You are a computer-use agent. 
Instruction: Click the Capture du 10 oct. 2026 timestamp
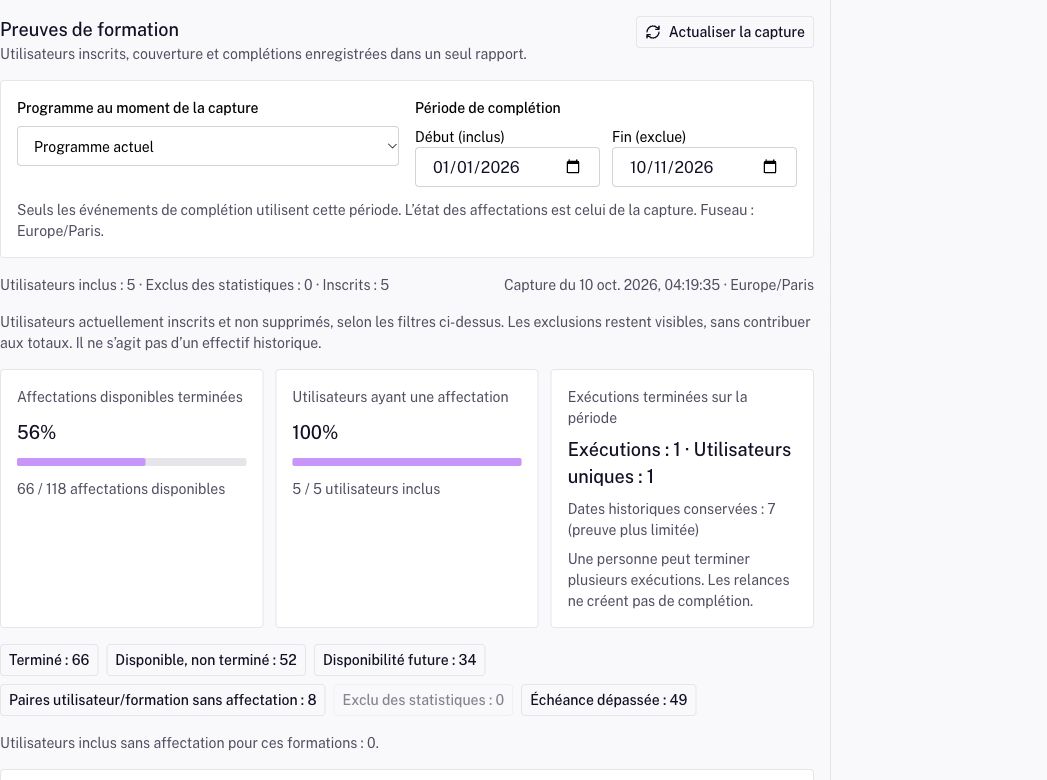coord(658,285)
